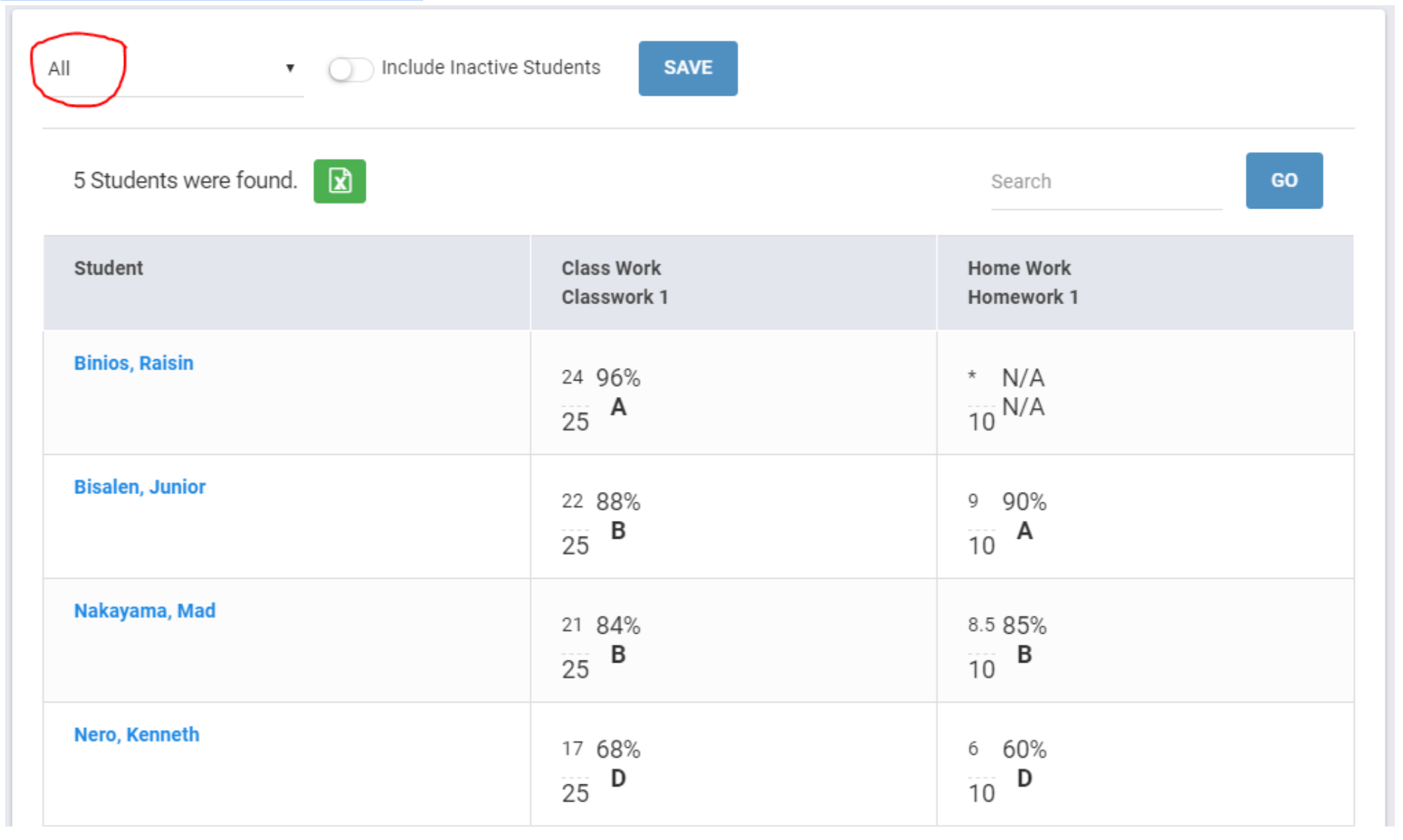Toggle Include Inactive Students switch

[x=350, y=69]
